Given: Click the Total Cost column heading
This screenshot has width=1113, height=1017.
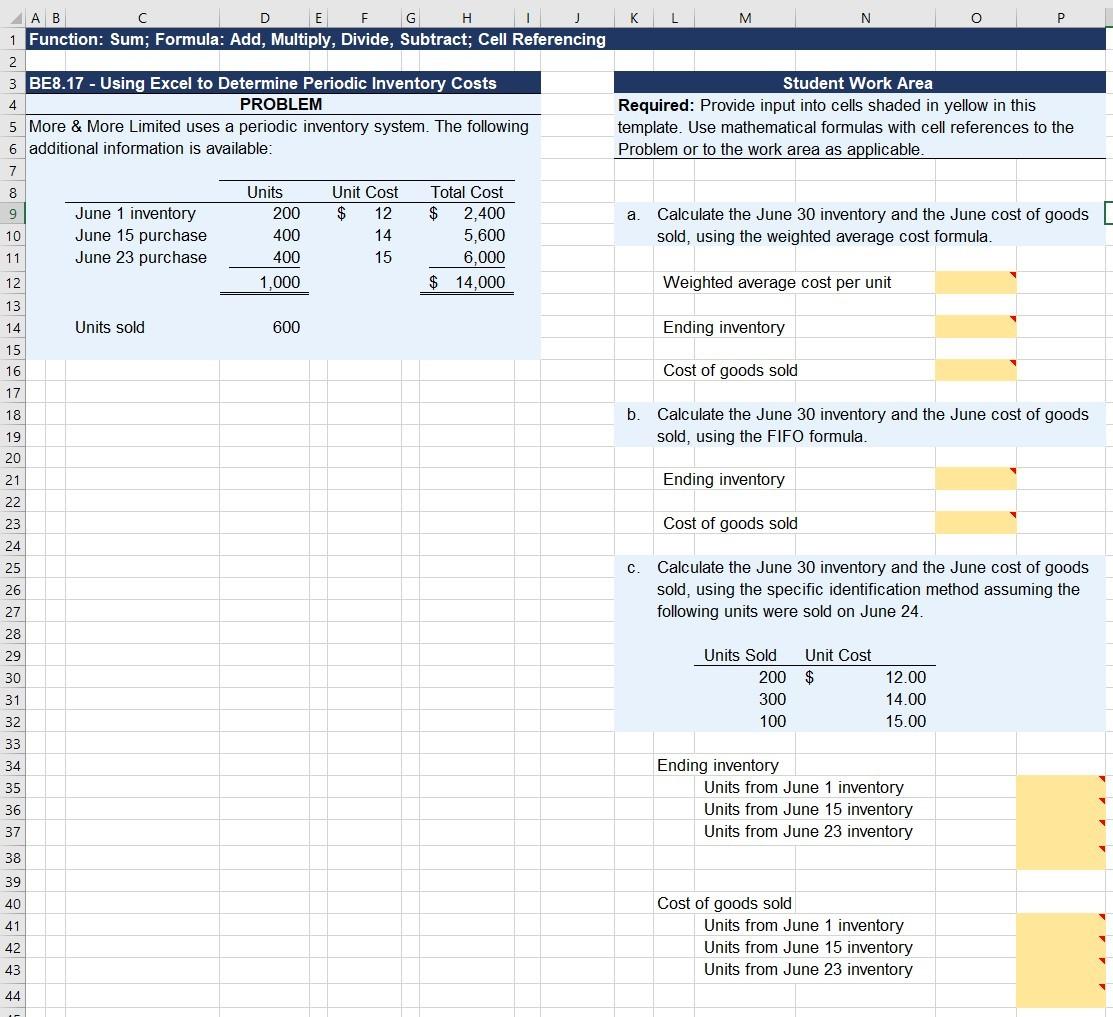Looking at the screenshot, I should [x=466, y=192].
